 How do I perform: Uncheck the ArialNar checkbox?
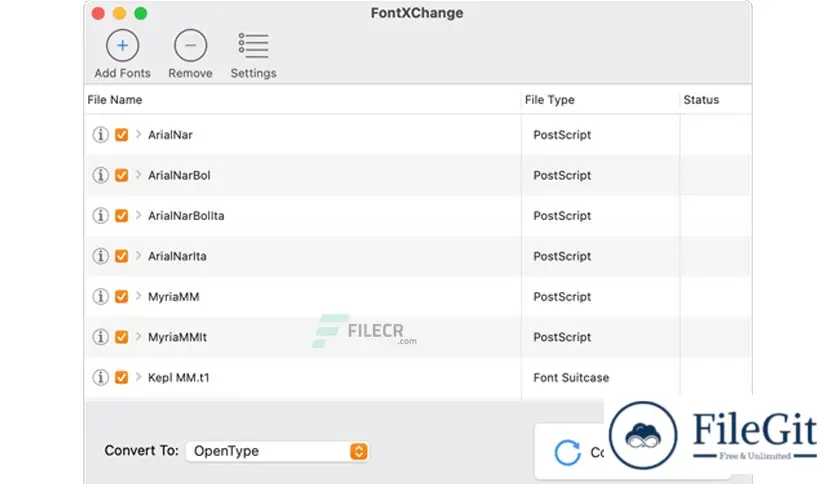(122, 135)
